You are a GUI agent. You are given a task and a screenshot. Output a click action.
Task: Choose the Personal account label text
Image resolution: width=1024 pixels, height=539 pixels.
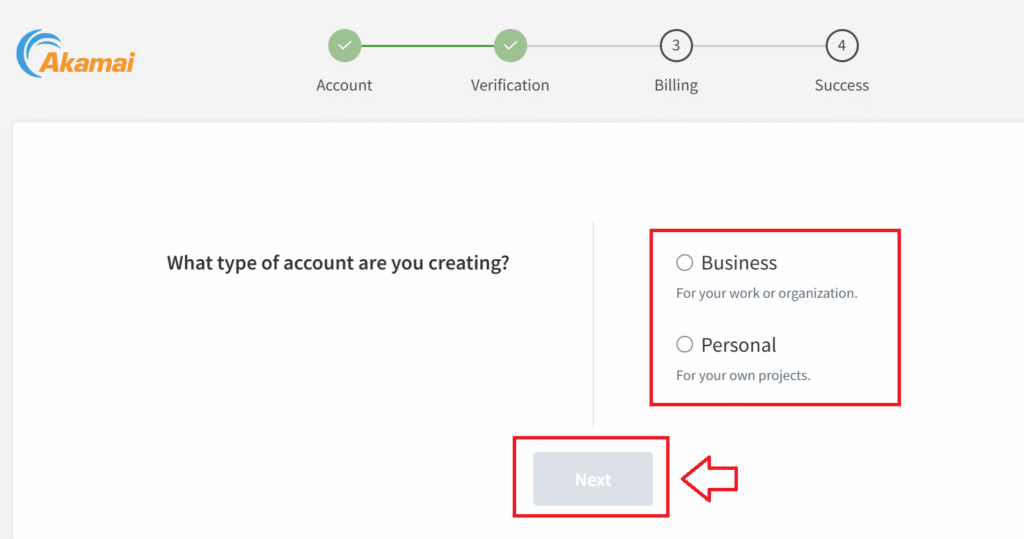[739, 345]
